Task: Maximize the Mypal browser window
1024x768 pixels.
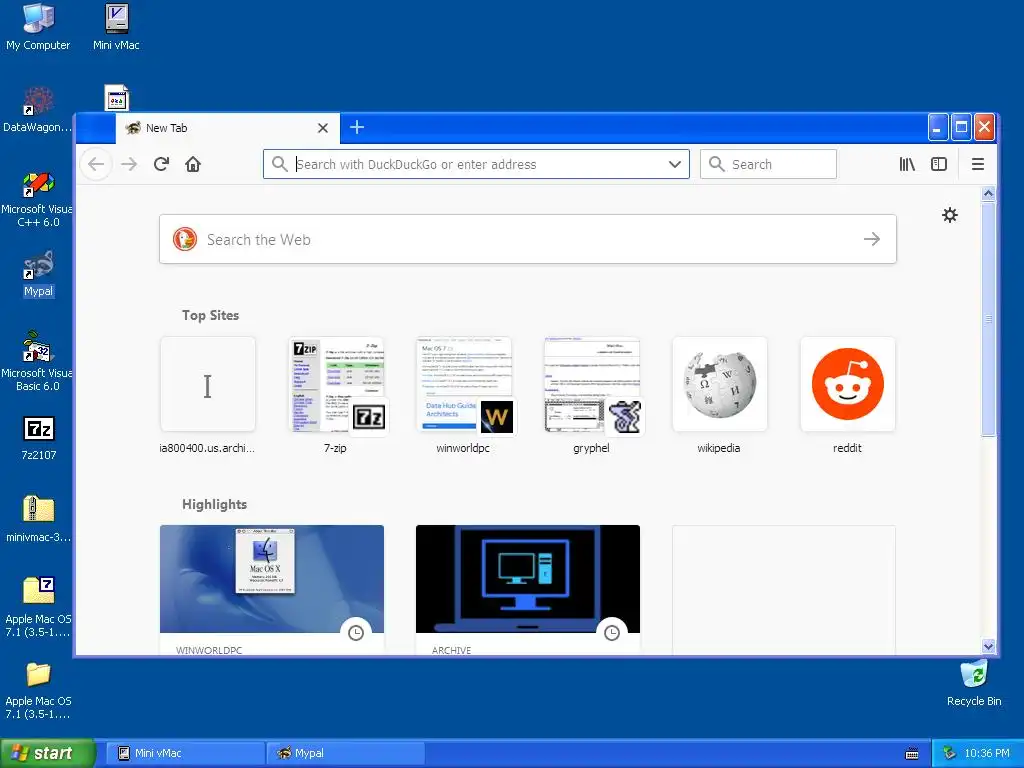Action: (961, 127)
